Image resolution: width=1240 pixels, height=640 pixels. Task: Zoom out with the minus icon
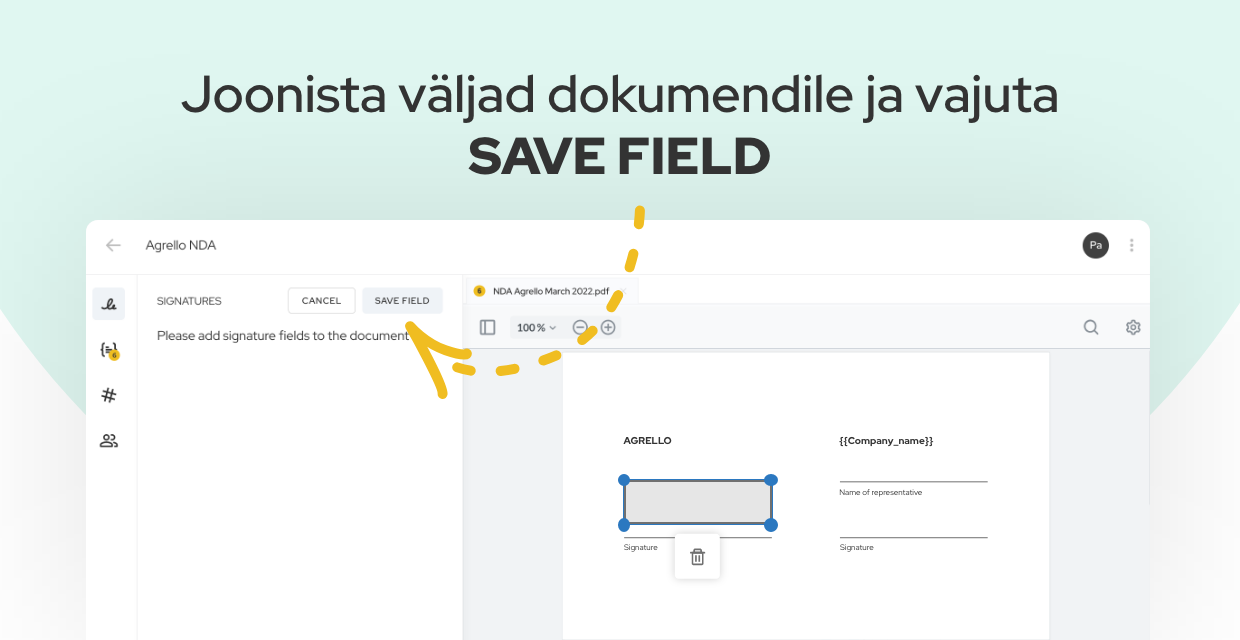pyautogui.click(x=580, y=327)
